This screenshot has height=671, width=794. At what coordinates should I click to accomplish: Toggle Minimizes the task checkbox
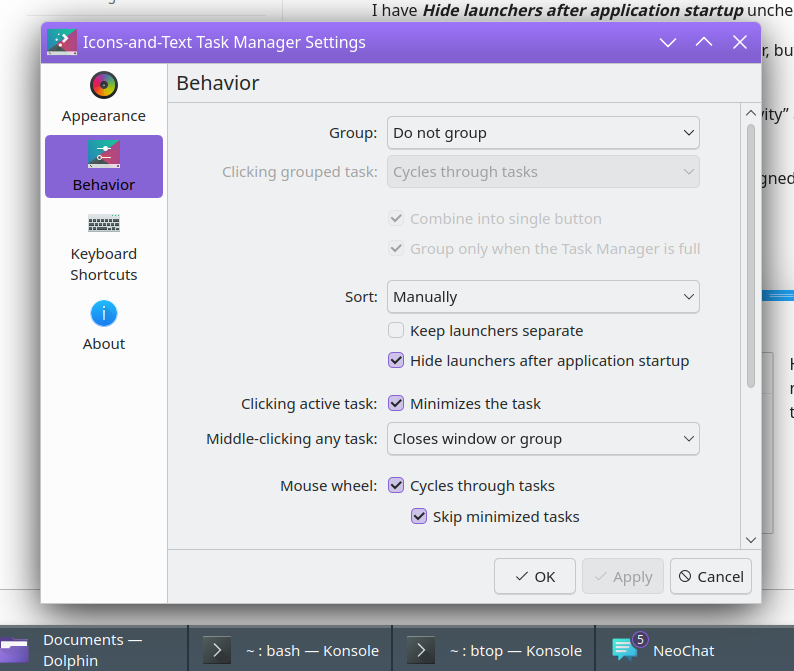tap(396, 404)
